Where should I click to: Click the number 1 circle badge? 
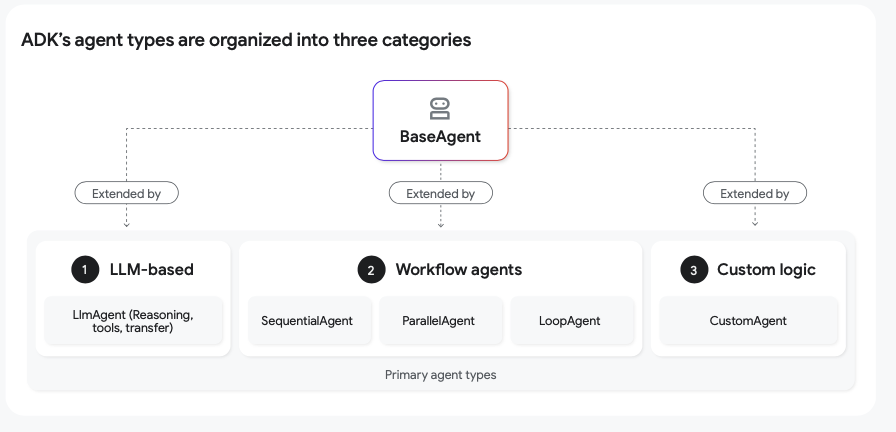(x=85, y=269)
